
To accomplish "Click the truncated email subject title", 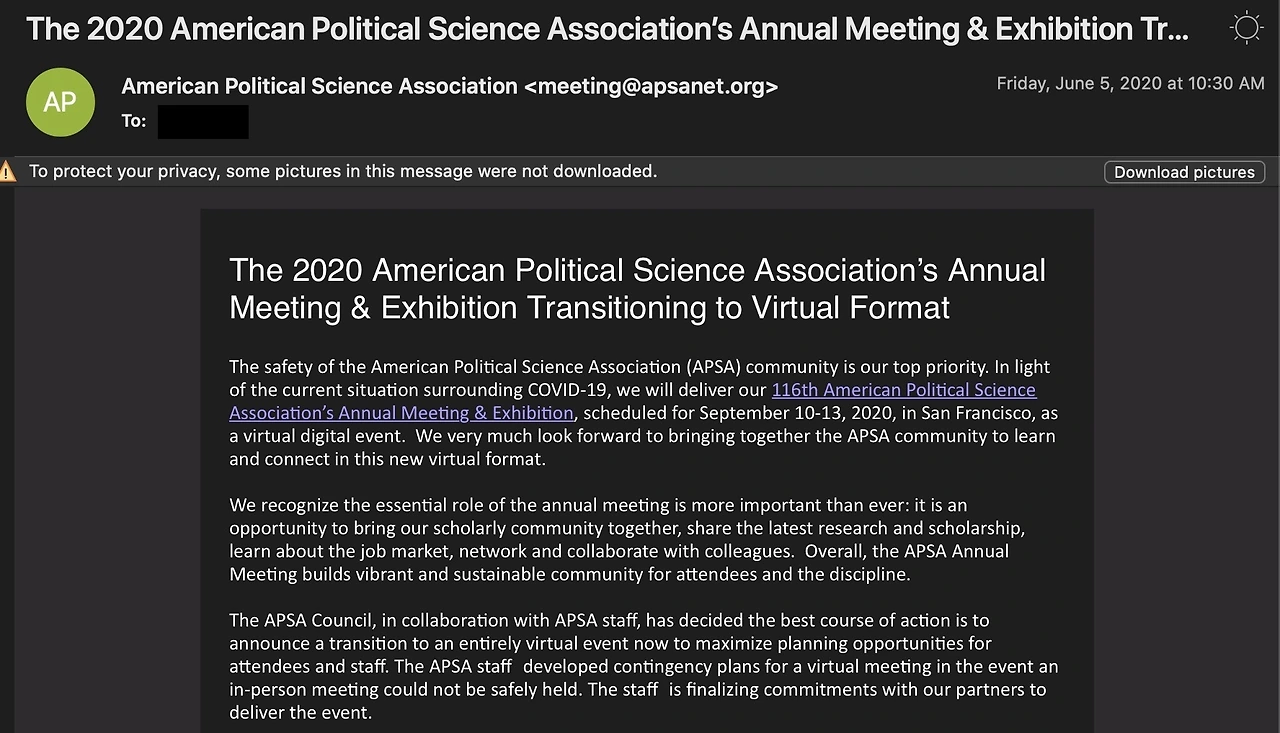I will [x=607, y=28].
